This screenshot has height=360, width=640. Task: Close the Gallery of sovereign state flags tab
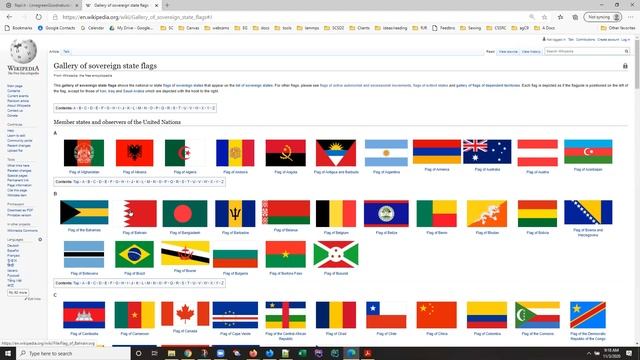pyautogui.click(x=156, y=5)
